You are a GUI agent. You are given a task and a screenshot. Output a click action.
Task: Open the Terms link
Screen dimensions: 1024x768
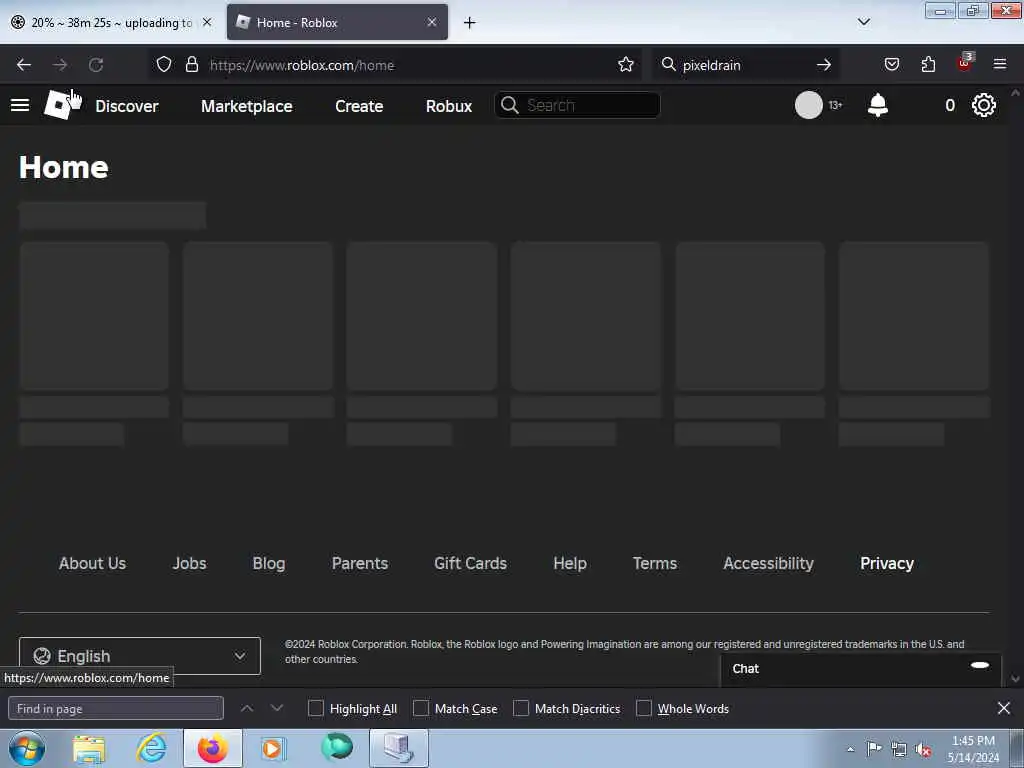pos(655,563)
